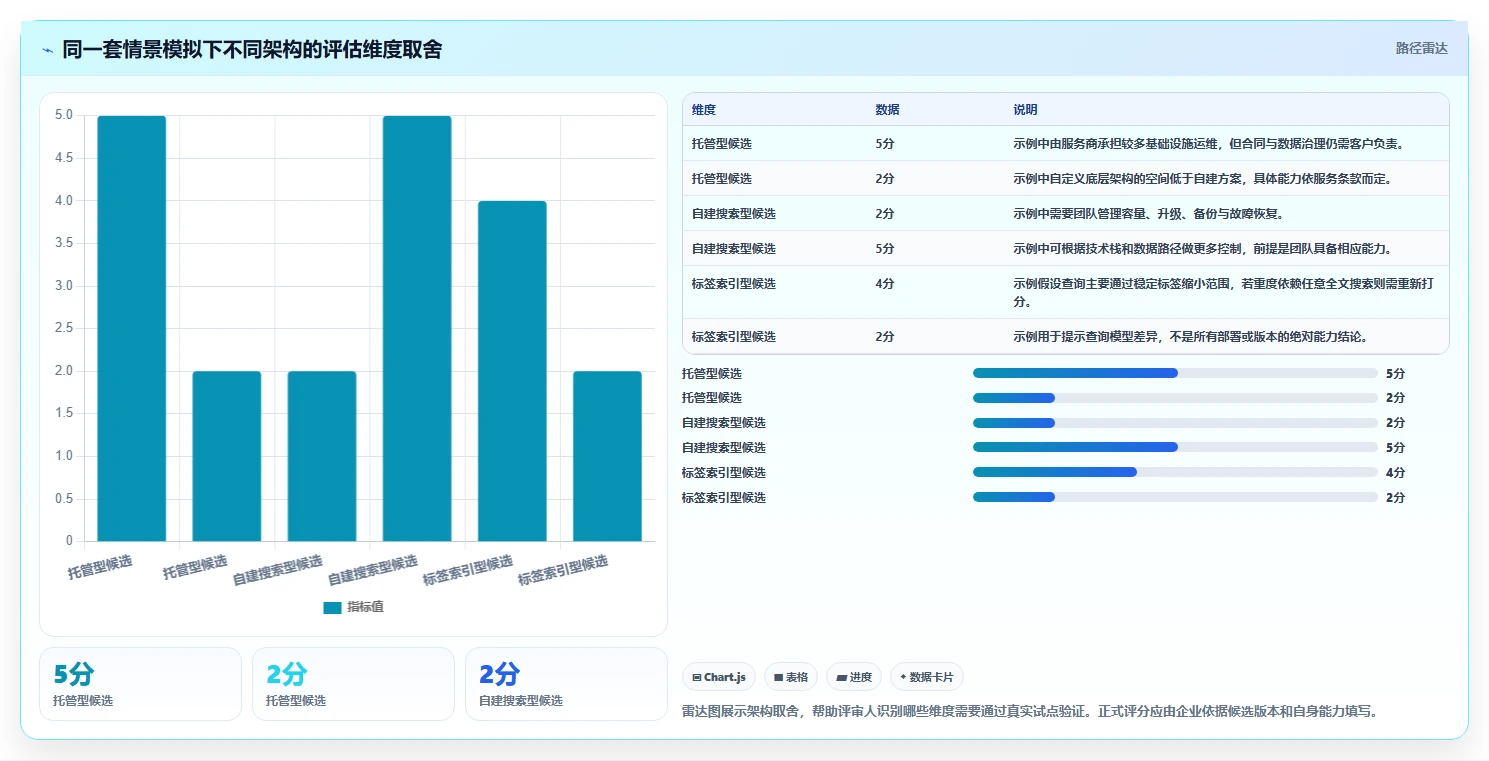Image resolution: width=1489 pixels, height=761 pixels.
Task: Click the title 同一套情景模拟下不同架构的评估维度取舍
Action: point(252,50)
